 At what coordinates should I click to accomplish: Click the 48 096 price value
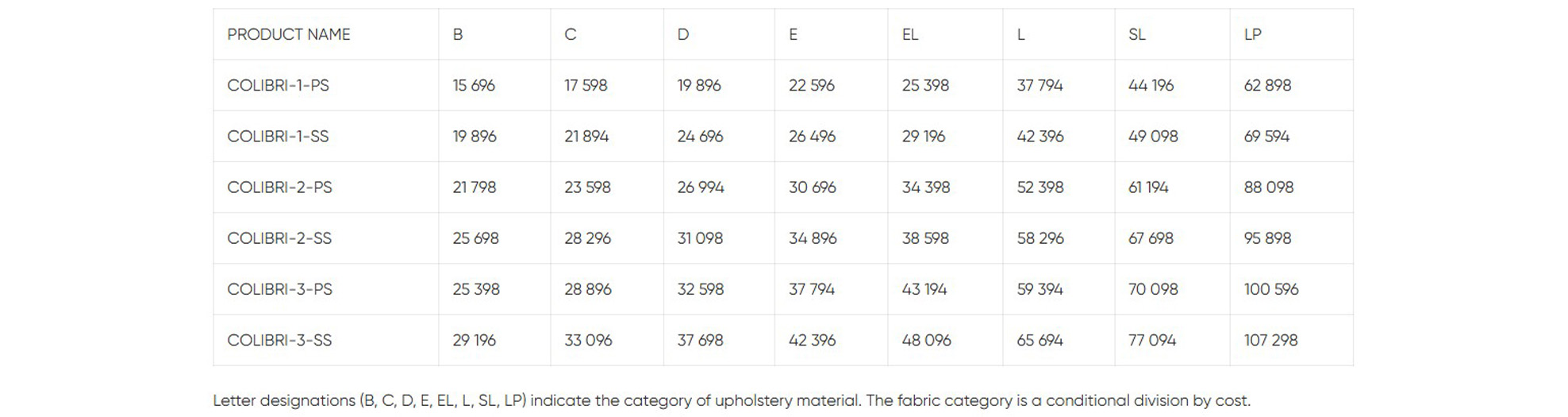tap(926, 340)
